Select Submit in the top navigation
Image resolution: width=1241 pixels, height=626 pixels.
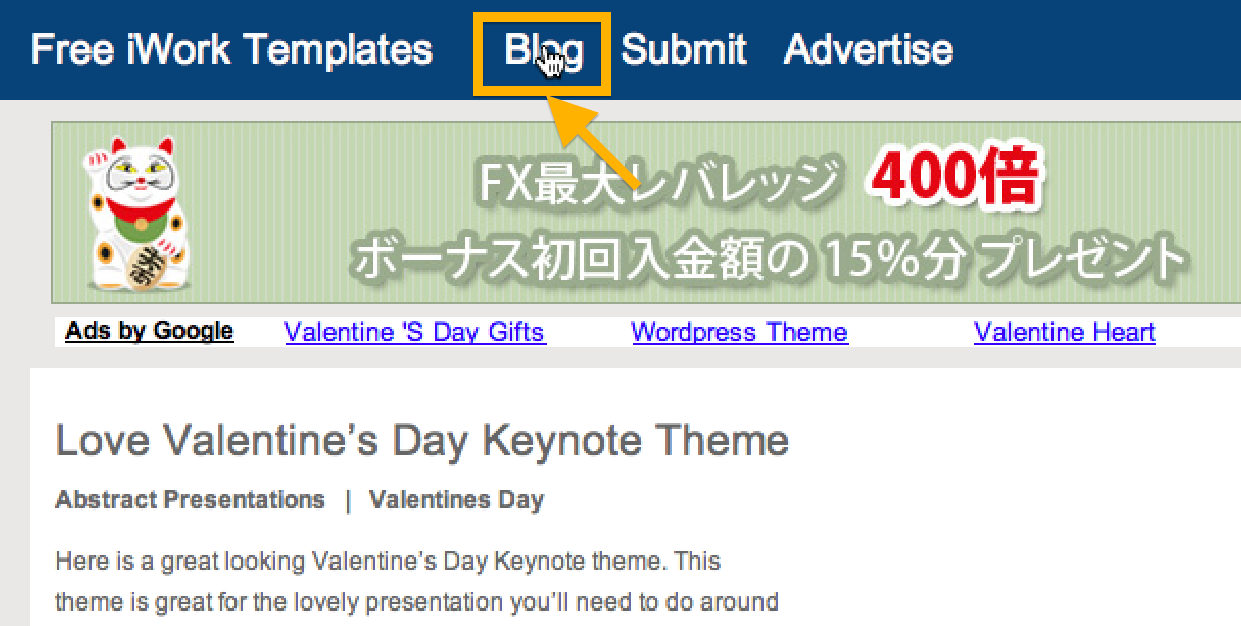pos(684,49)
